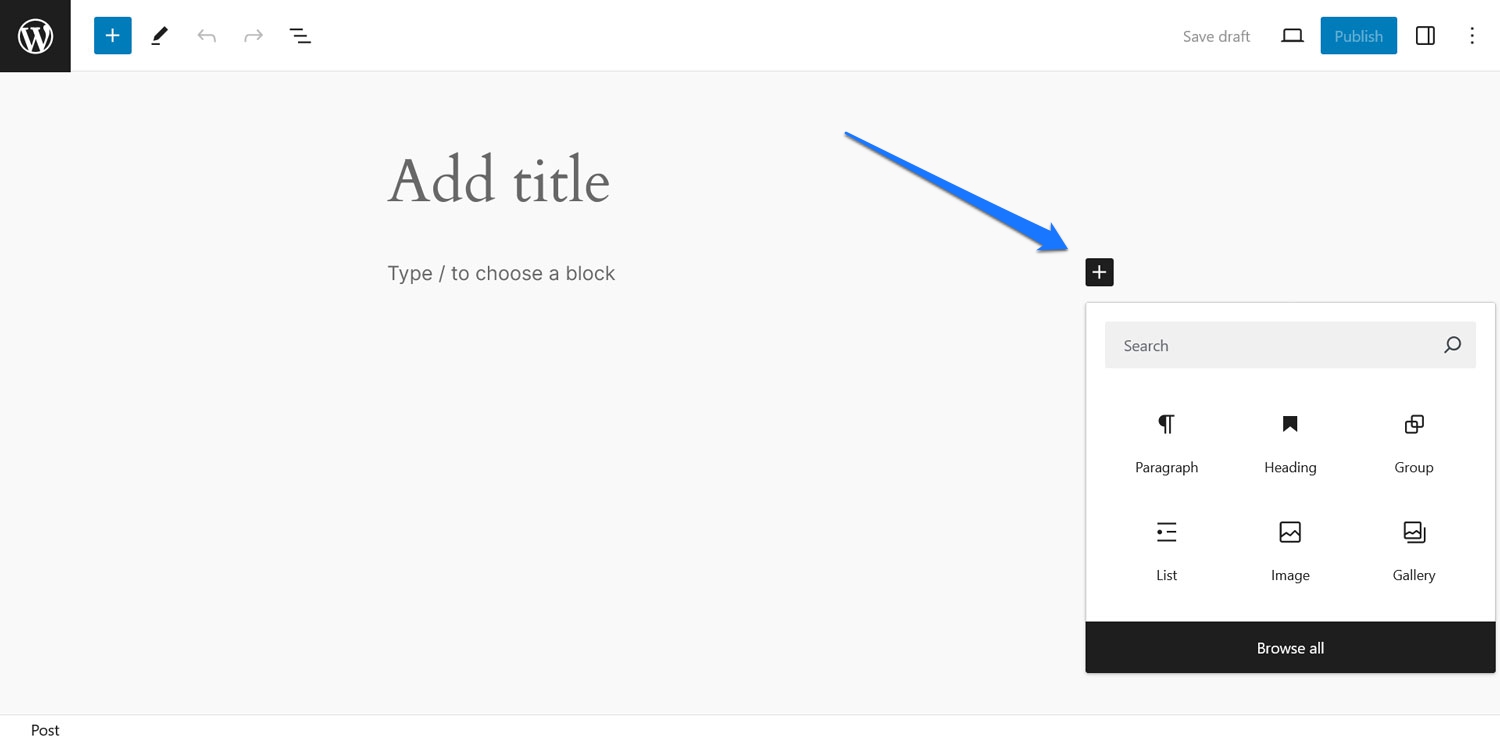
Task: Undo the last change
Action: pos(206,35)
